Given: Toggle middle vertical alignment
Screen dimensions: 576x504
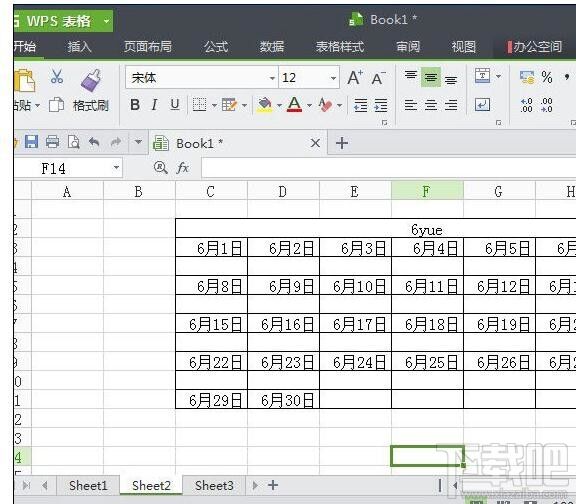Looking at the screenshot, I should [431, 77].
